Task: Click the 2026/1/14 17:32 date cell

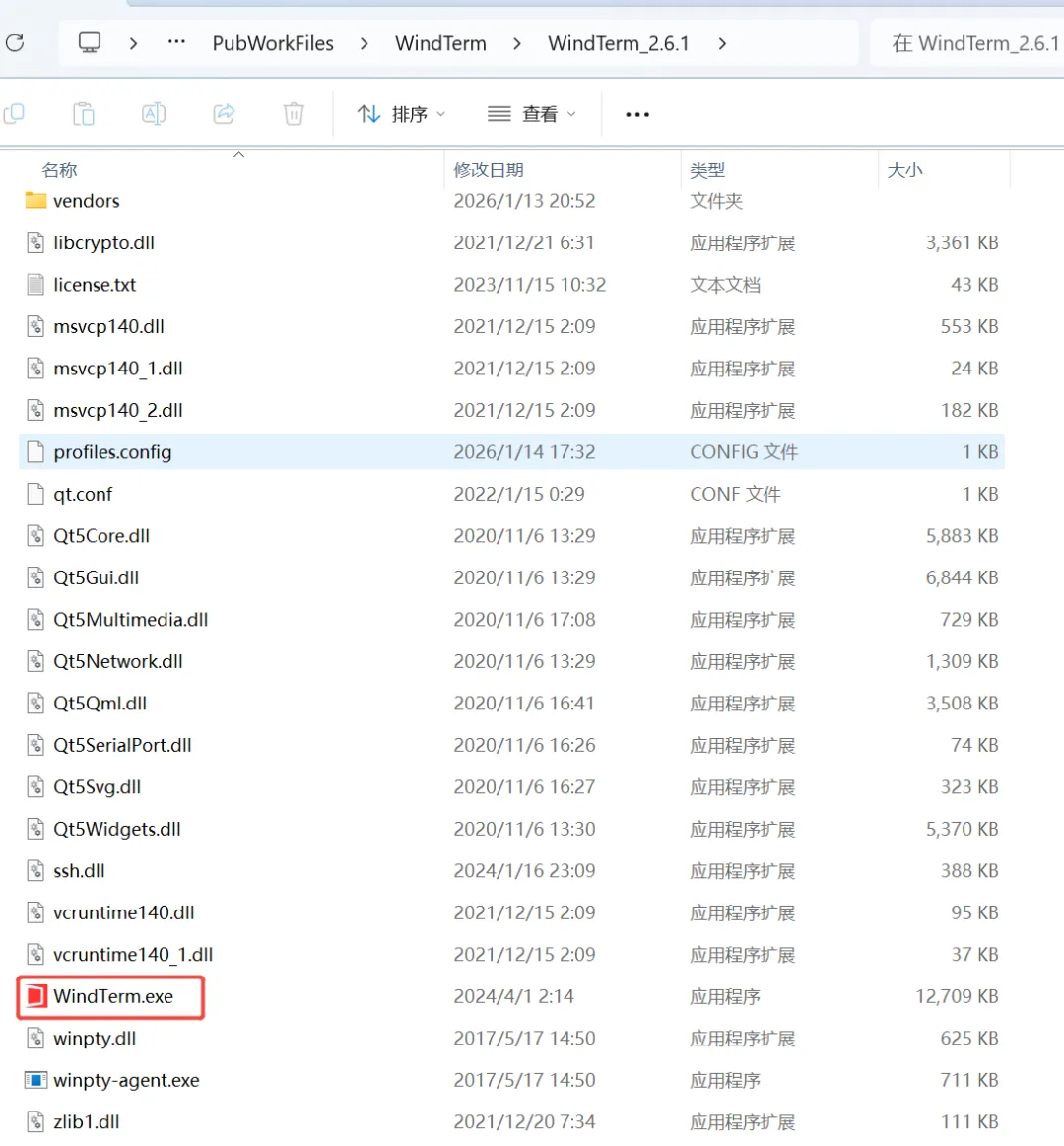Action: (524, 451)
